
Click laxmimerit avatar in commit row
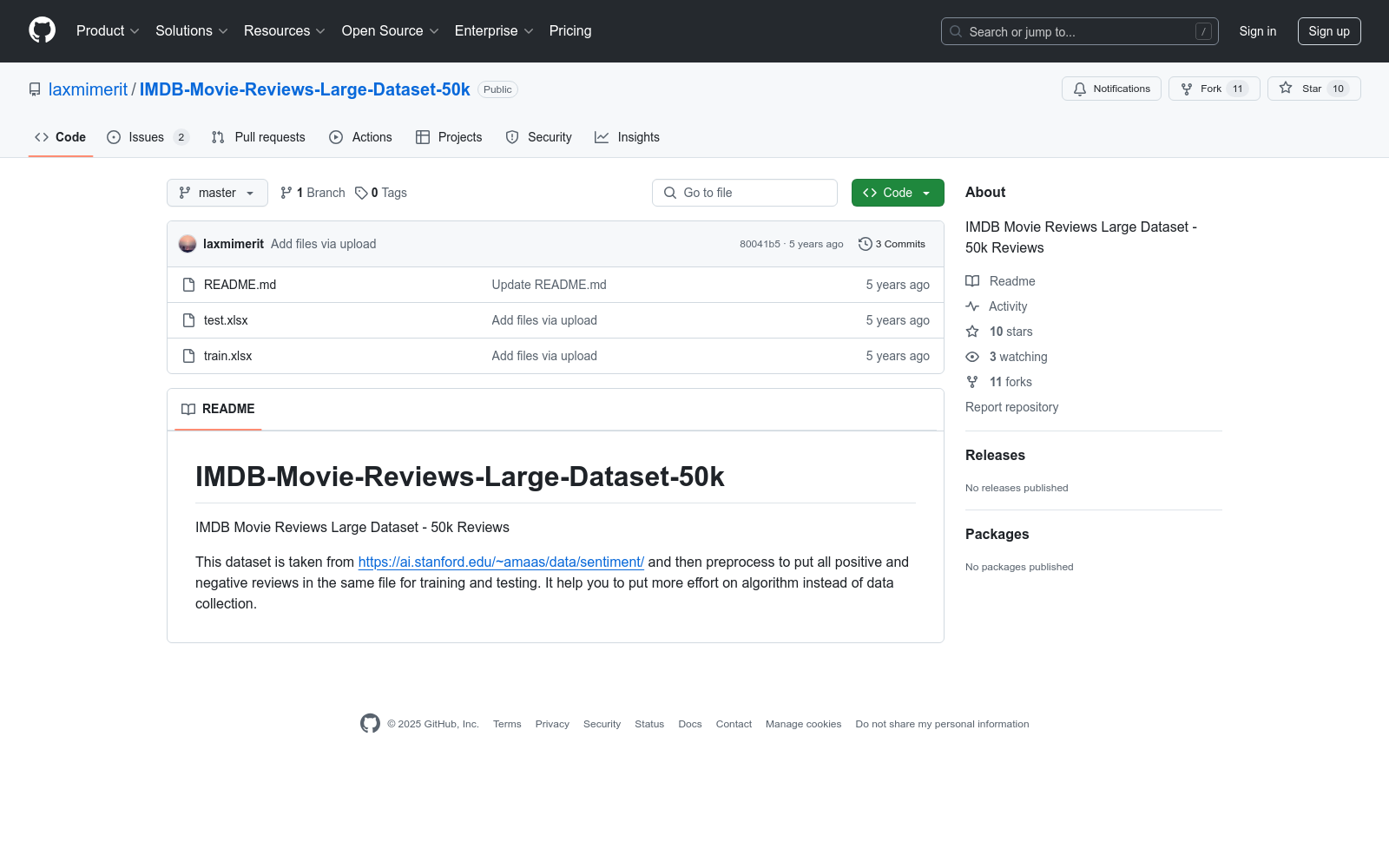[x=188, y=244]
